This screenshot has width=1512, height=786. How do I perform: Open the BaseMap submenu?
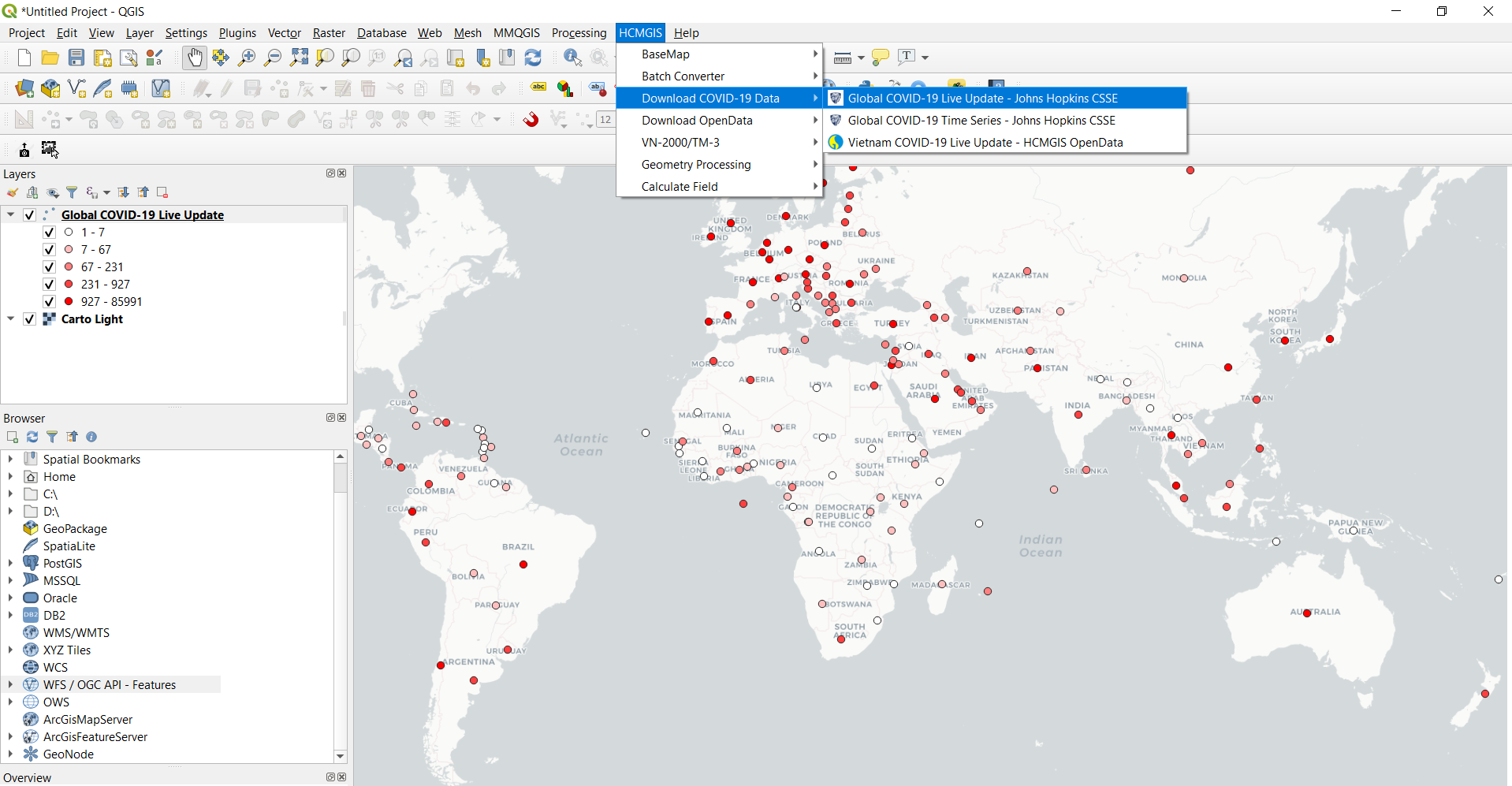[x=720, y=54]
